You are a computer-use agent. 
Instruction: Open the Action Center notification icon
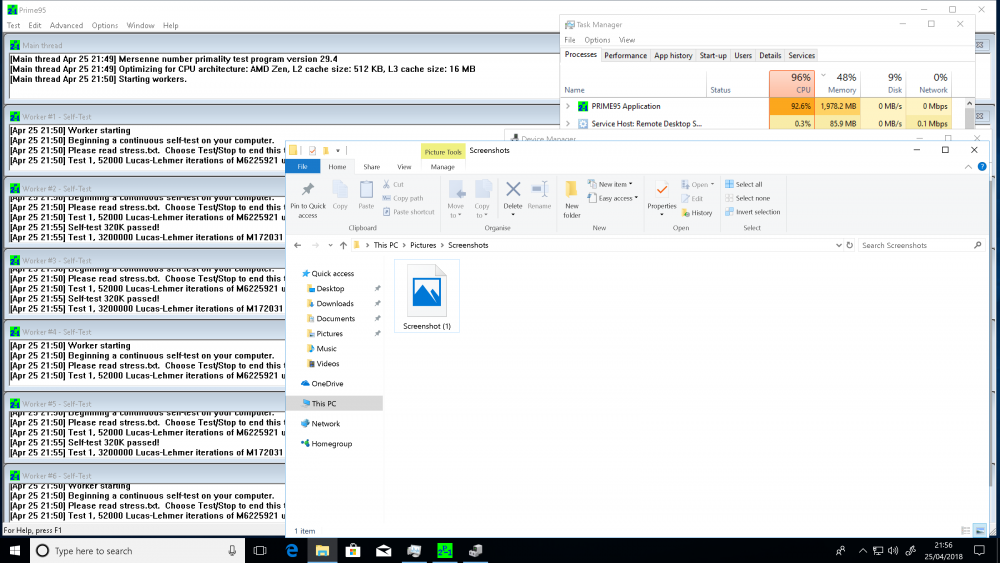980,550
